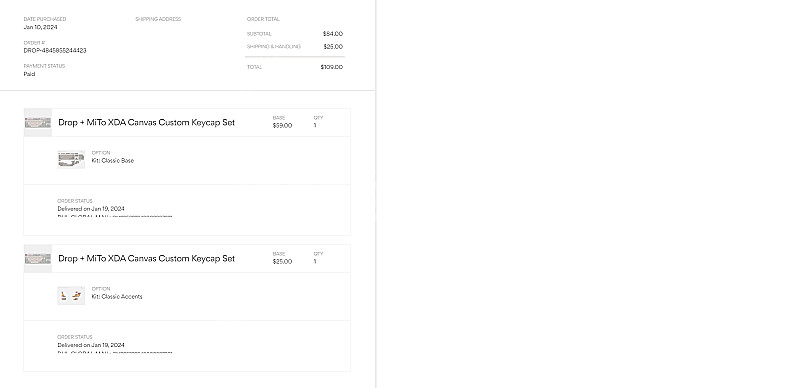
Task: Click the Subtotal label
Action: 259,34
